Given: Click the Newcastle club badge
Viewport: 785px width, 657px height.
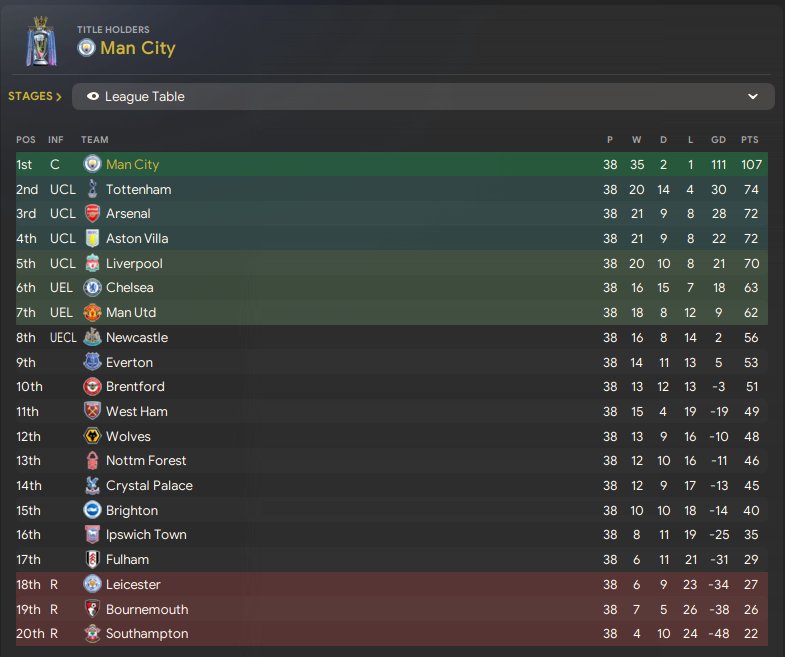Looking at the screenshot, I should tap(92, 337).
